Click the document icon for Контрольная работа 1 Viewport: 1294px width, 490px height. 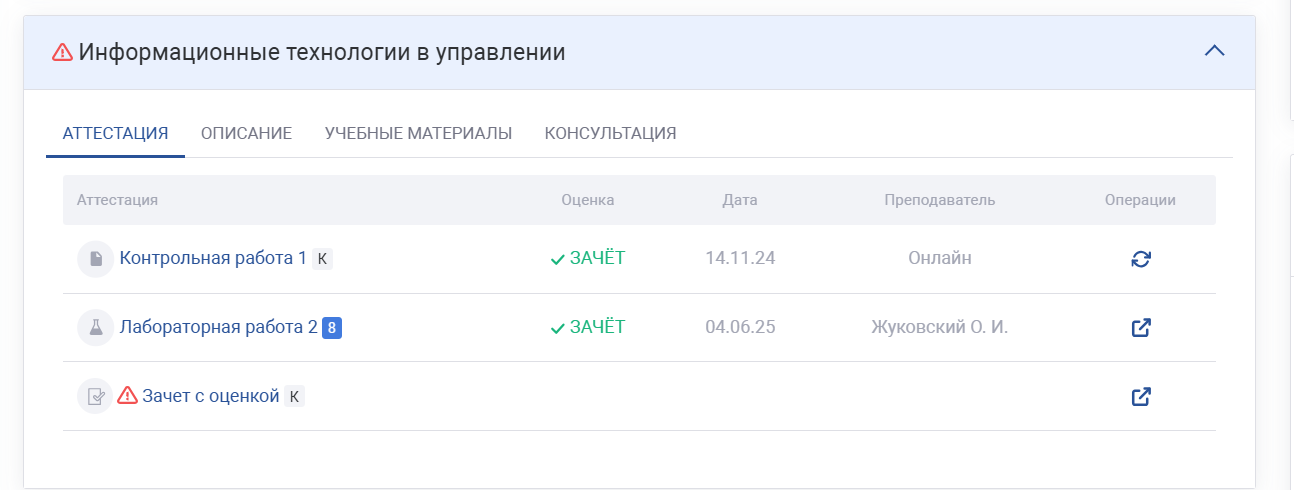tap(95, 259)
